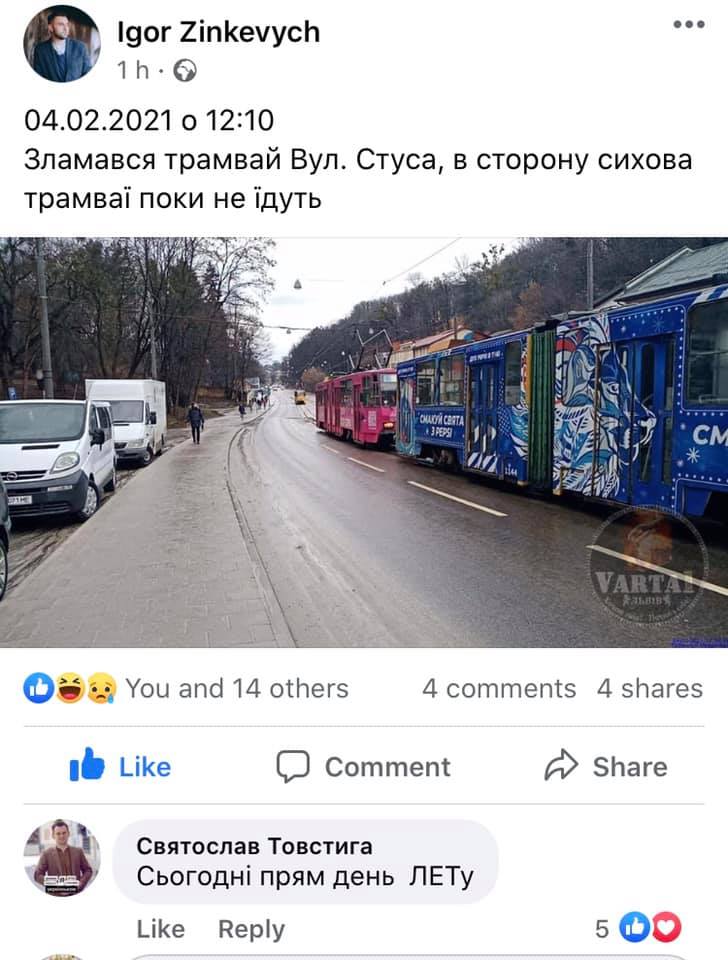Click the comment's heart reaction icon
728x960 pixels.
click(667, 928)
